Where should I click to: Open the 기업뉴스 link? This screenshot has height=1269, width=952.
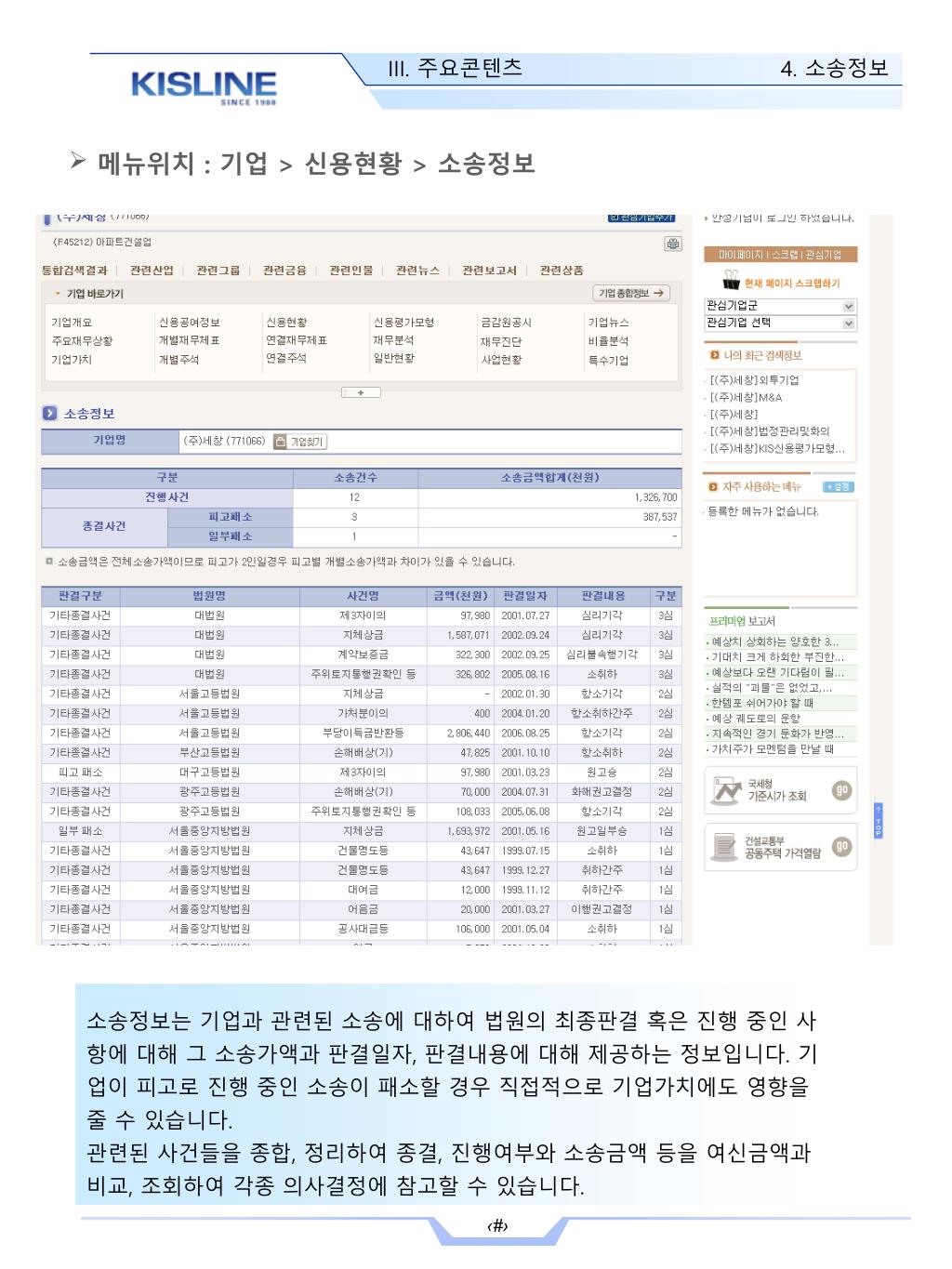pos(608,323)
